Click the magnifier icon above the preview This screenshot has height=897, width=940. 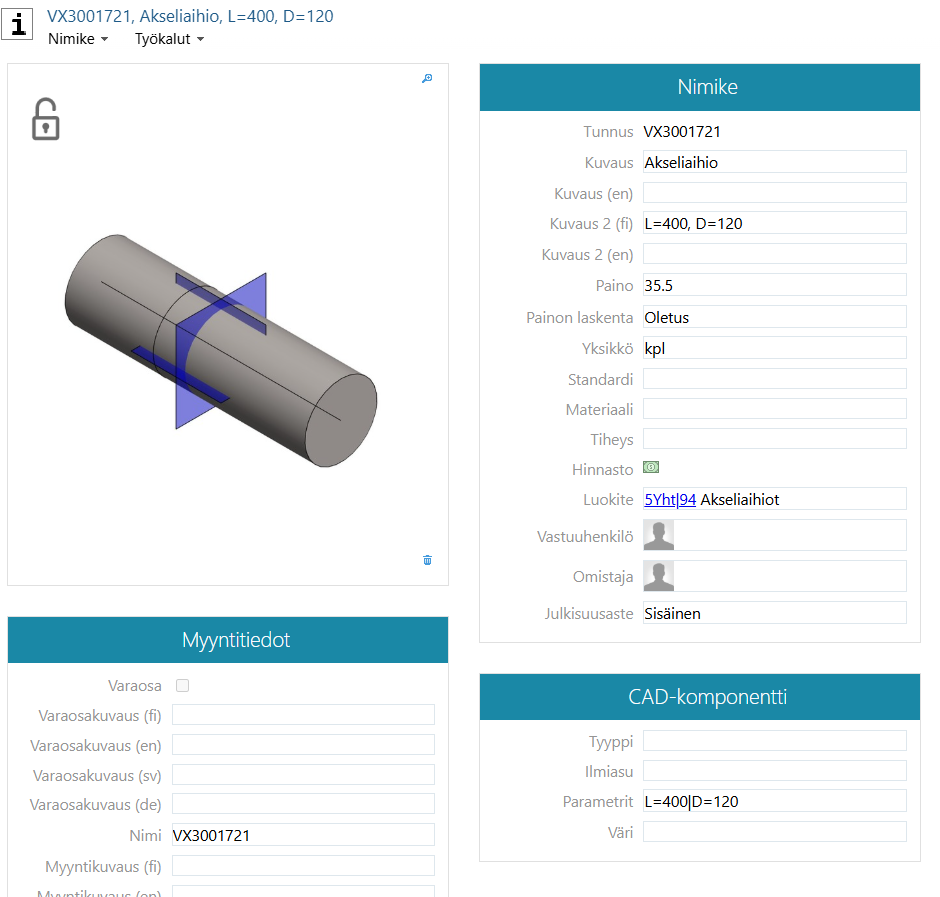click(x=427, y=79)
